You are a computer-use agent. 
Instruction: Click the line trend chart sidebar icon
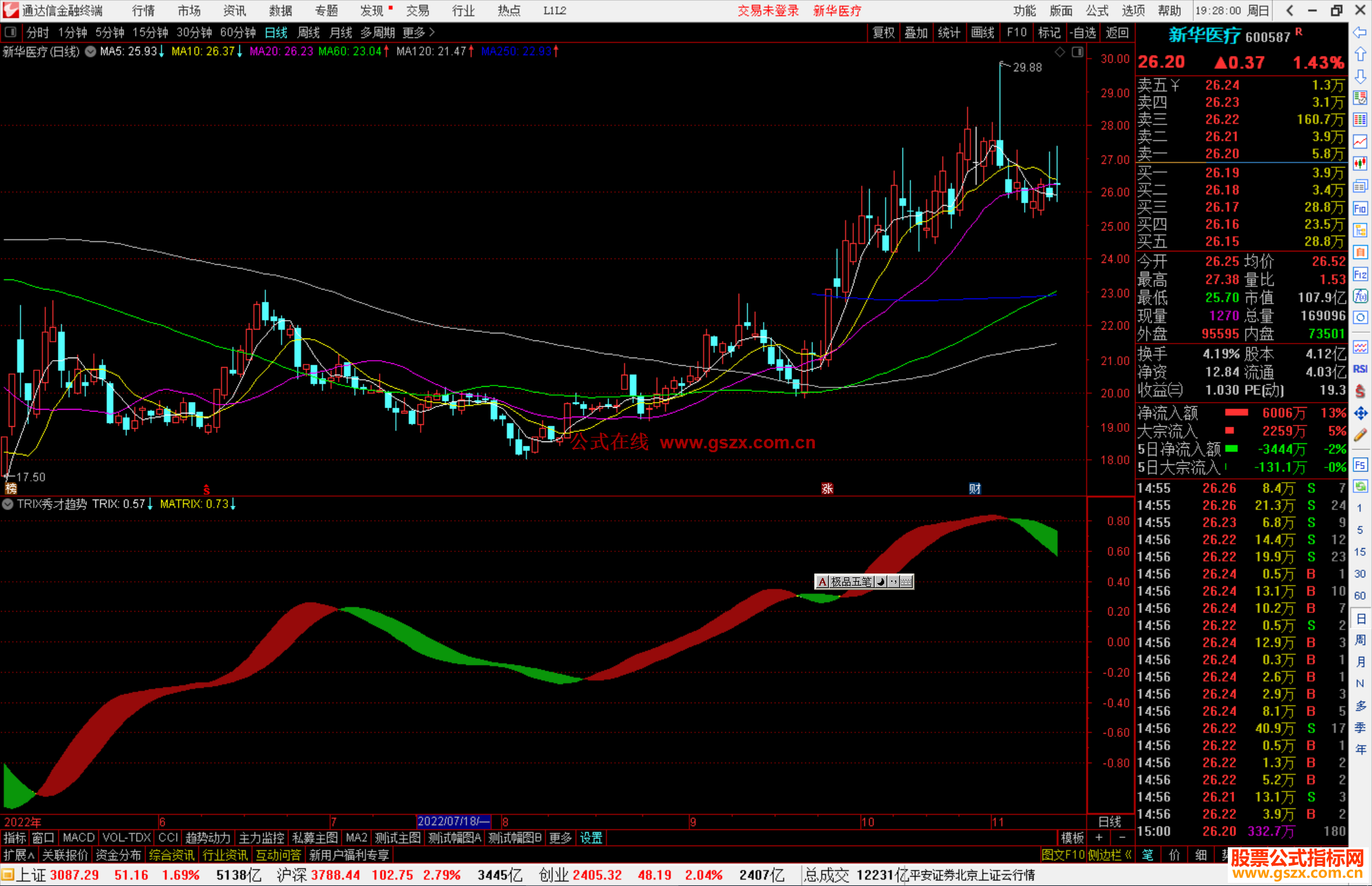tap(1360, 142)
